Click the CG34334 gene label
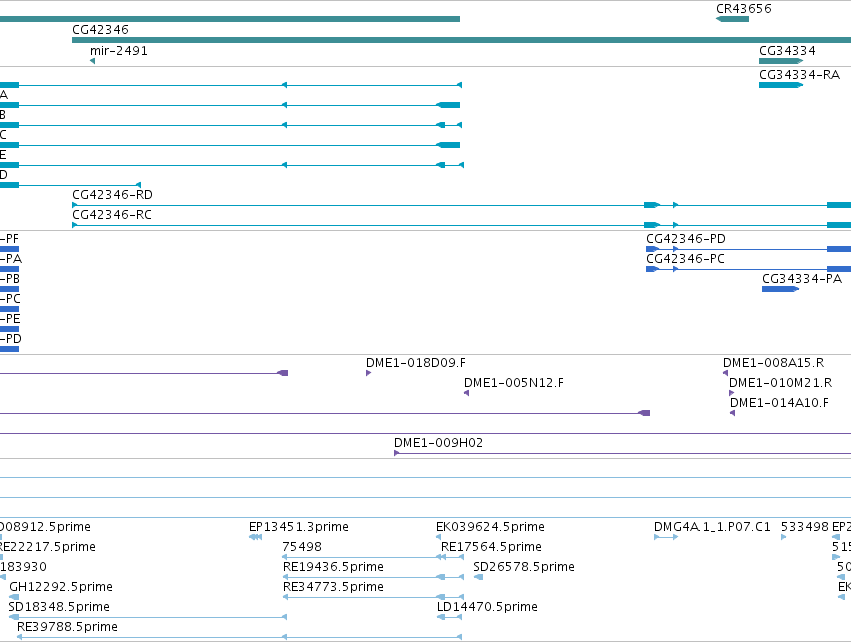This screenshot has height=642, width=851. click(x=787, y=50)
